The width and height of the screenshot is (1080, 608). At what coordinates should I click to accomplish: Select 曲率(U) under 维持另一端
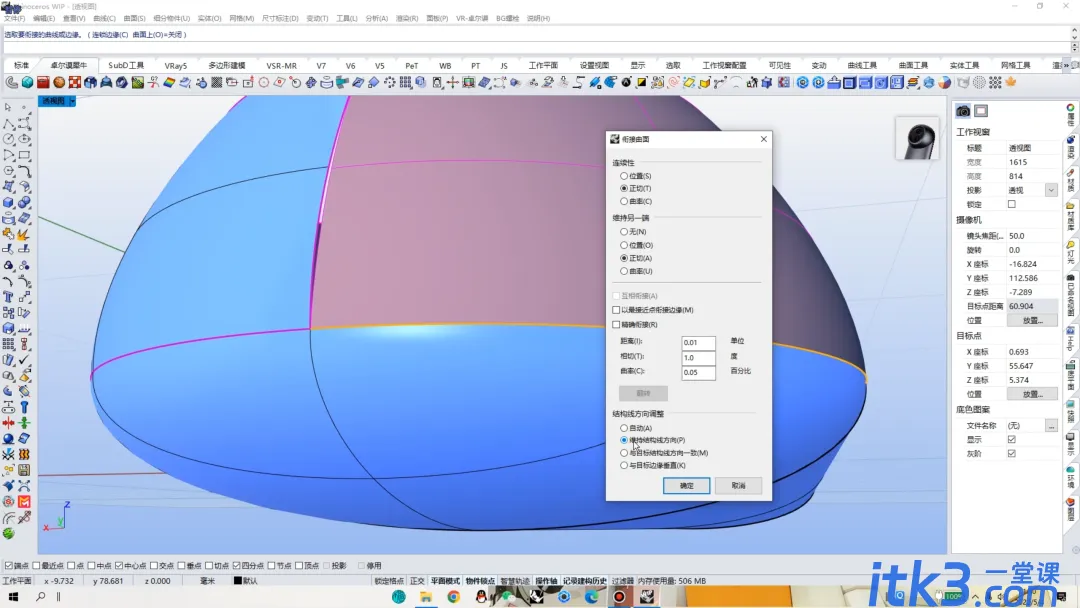[x=636, y=271]
